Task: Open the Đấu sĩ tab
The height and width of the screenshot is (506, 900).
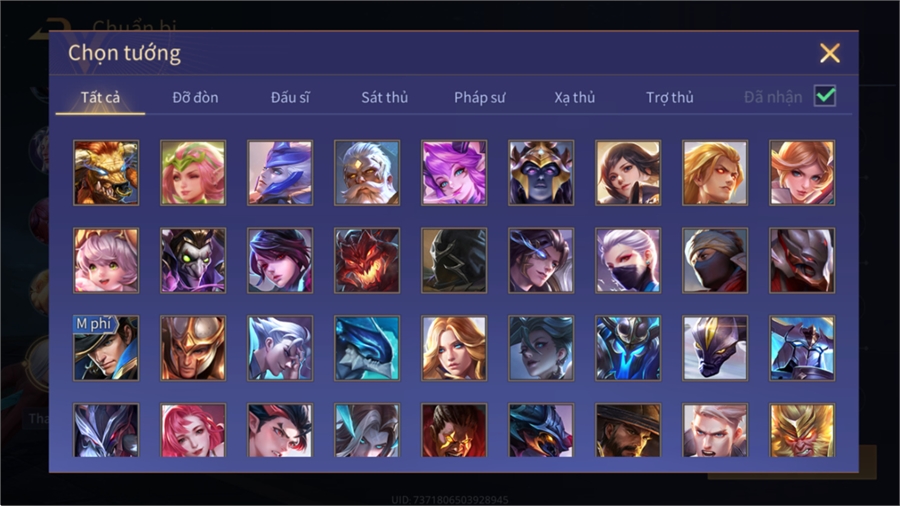Action: [290, 98]
